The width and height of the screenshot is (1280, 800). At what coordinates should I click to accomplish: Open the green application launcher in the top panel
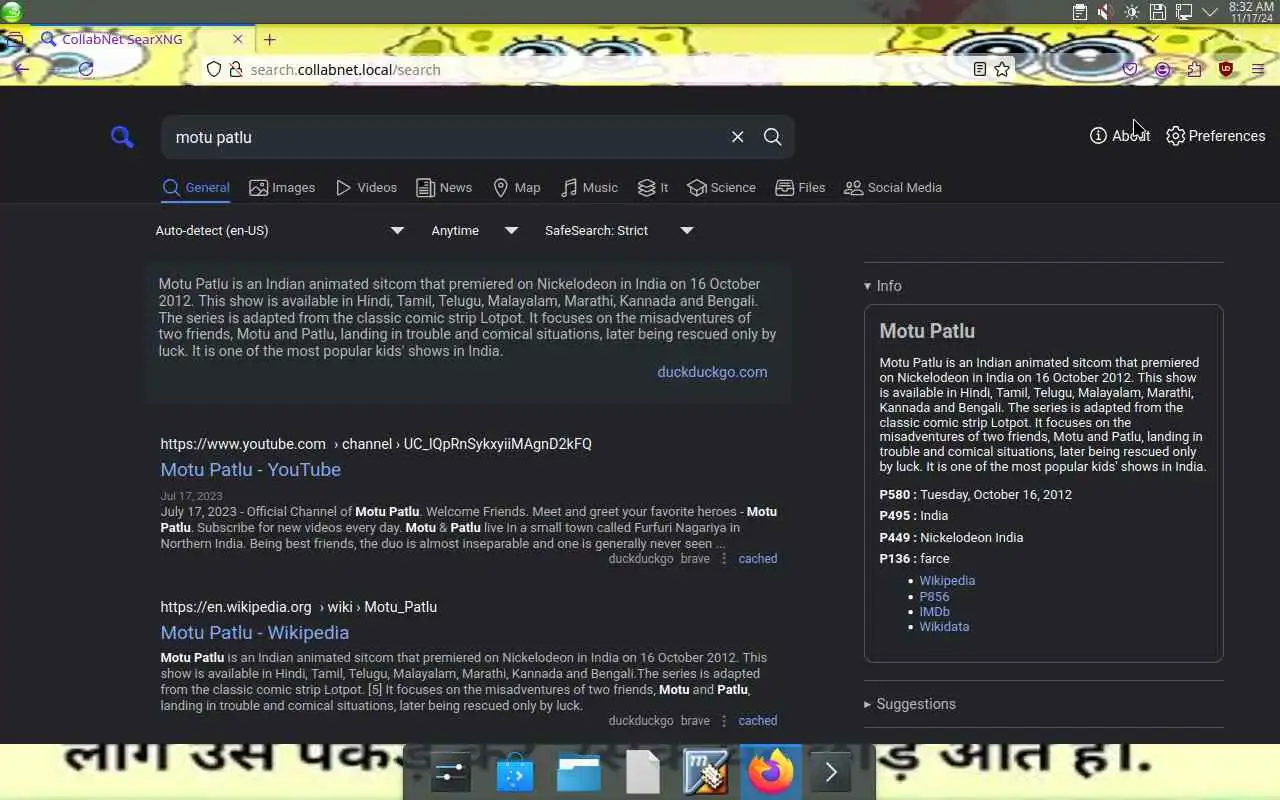point(11,12)
